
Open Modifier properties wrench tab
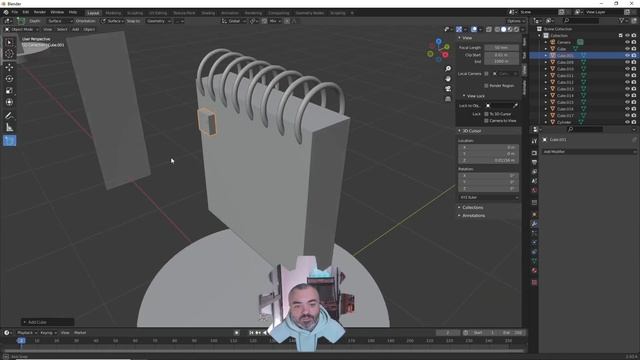[x=534, y=224]
